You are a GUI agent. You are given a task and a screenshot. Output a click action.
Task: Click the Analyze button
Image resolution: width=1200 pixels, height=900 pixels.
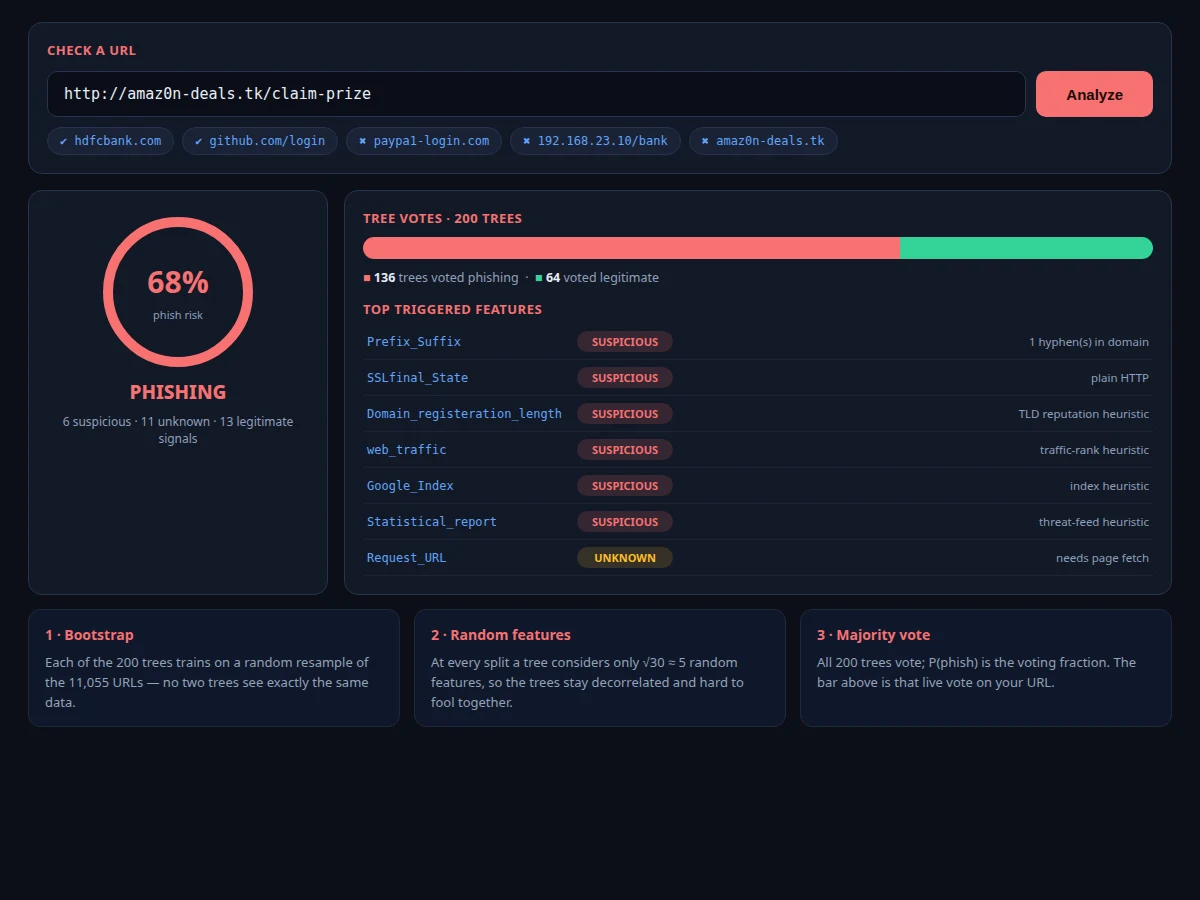pyautogui.click(x=1094, y=94)
